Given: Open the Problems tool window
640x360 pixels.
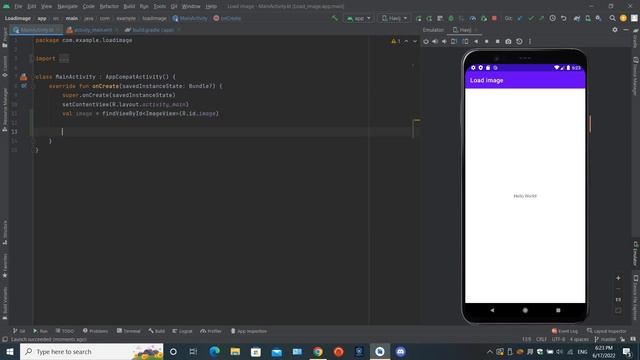Looking at the screenshot, I should pyautogui.click(x=96, y=331).
